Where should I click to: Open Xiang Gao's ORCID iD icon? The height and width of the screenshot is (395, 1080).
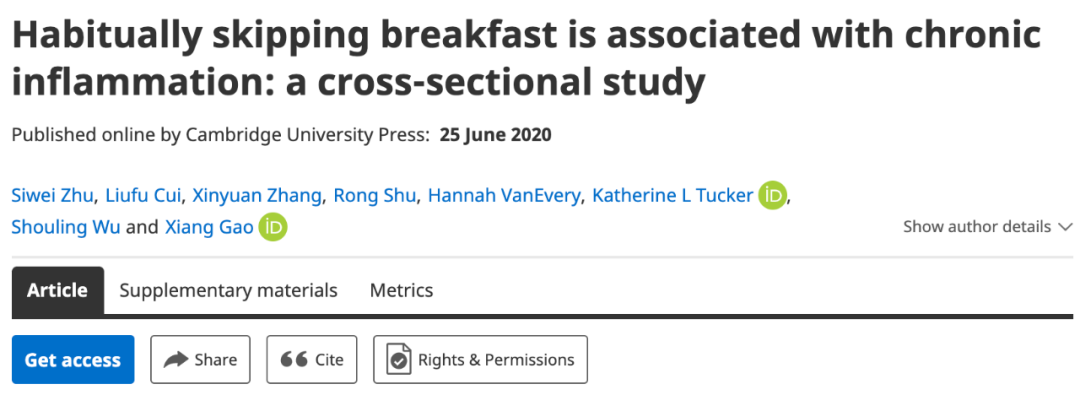[x=273, y=228]
